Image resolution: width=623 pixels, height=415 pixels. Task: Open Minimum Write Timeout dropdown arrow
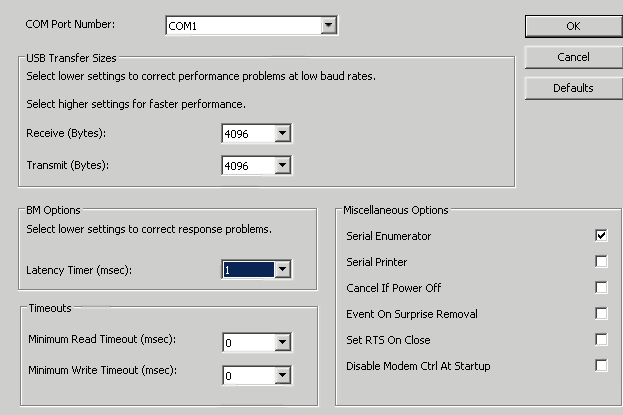pos(282,375)
